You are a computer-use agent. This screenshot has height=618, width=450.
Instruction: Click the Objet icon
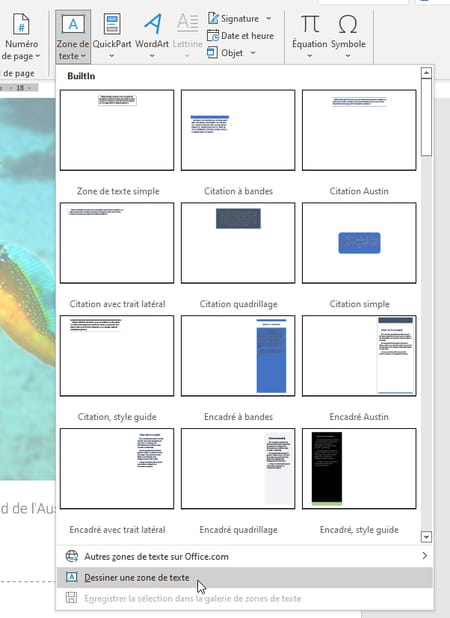coord(212,52)
